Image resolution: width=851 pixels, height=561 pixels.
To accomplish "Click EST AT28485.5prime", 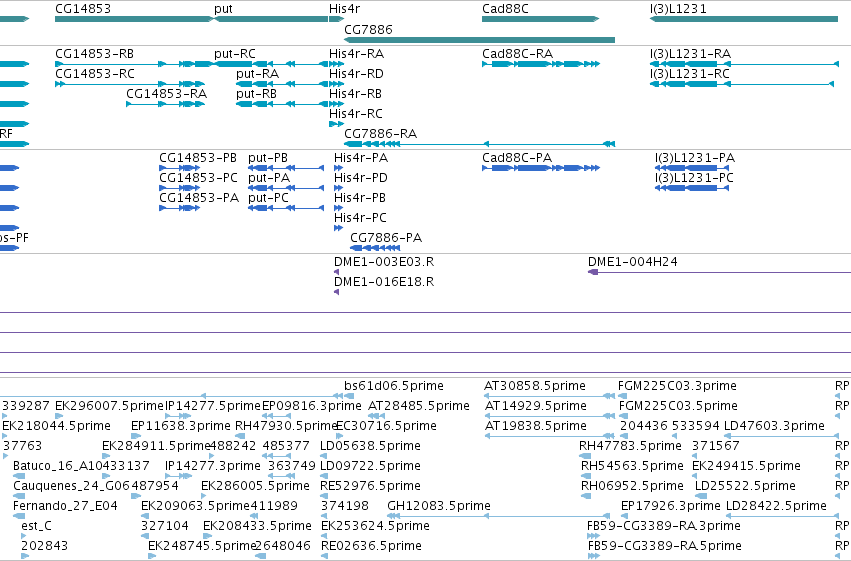I will pos(376,416).
